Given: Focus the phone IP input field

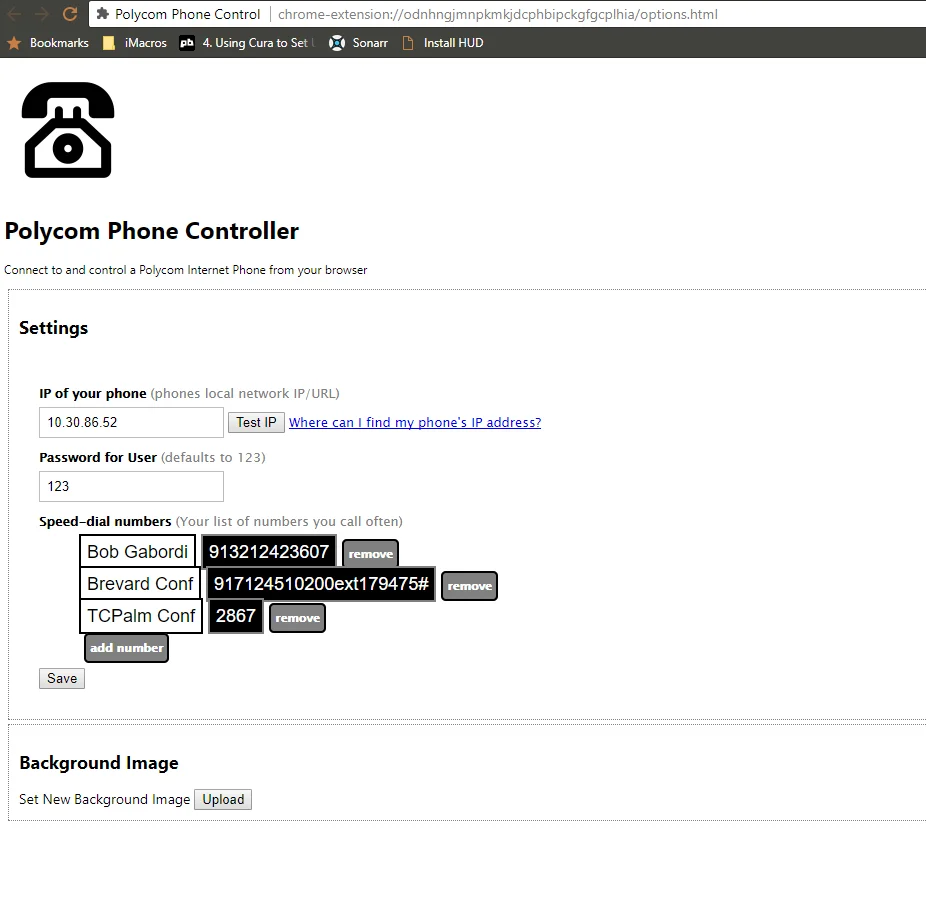Looking at the screenshot, I should (131, 422).
